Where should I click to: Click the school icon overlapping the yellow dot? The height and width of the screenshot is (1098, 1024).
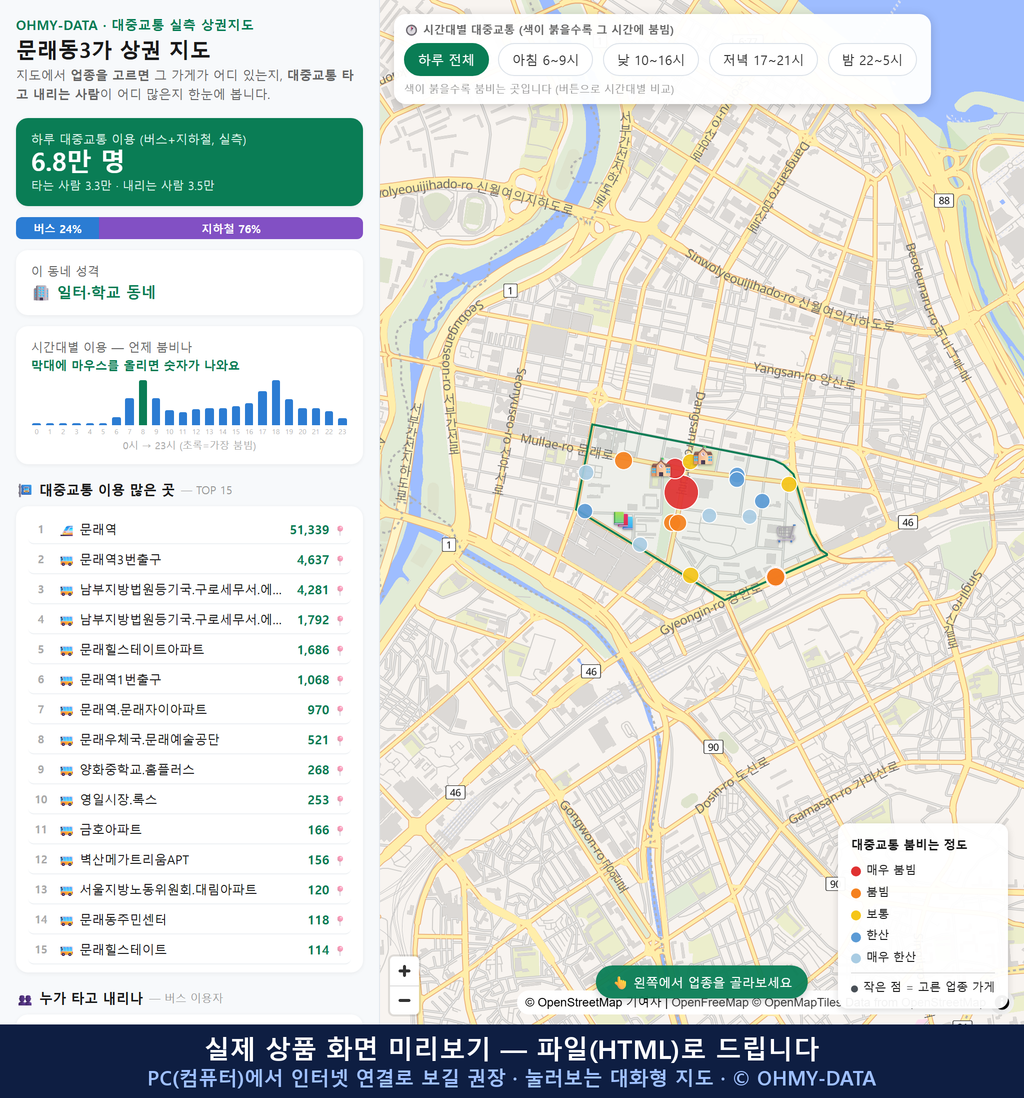pos(703,457)
